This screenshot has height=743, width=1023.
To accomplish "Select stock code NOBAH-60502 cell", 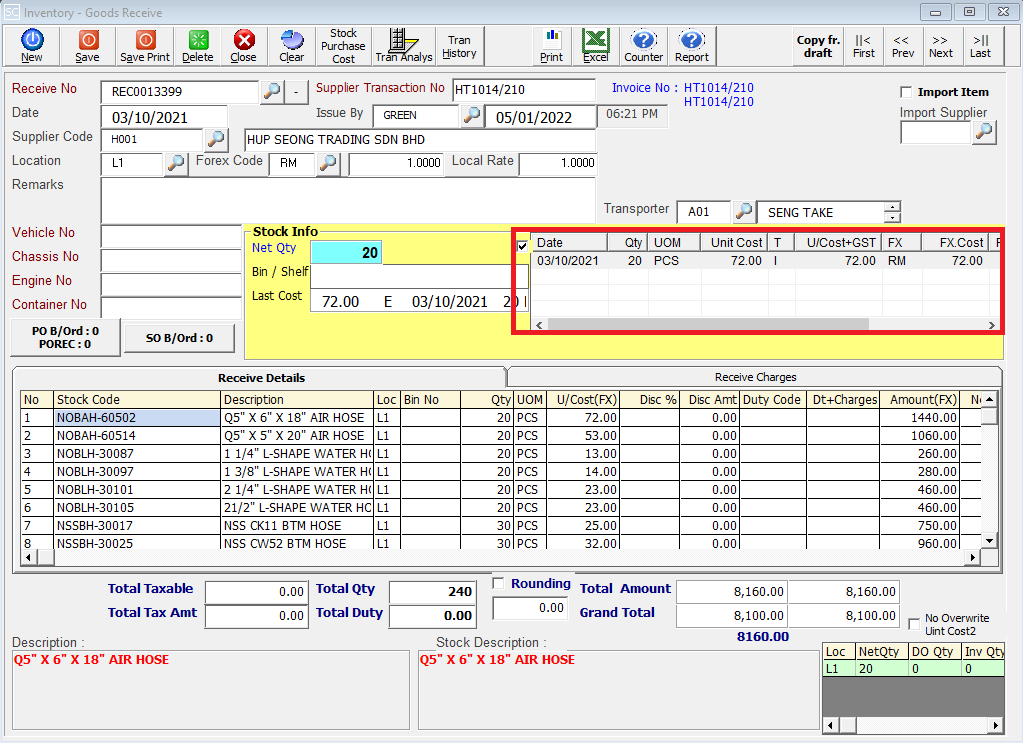I will coord(137,417).
